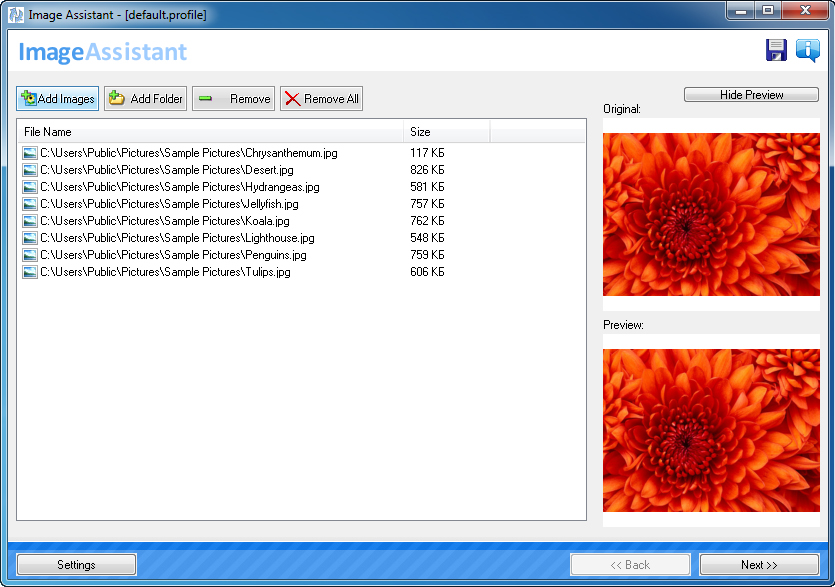Sort by the Size column header

coord(446,132)
